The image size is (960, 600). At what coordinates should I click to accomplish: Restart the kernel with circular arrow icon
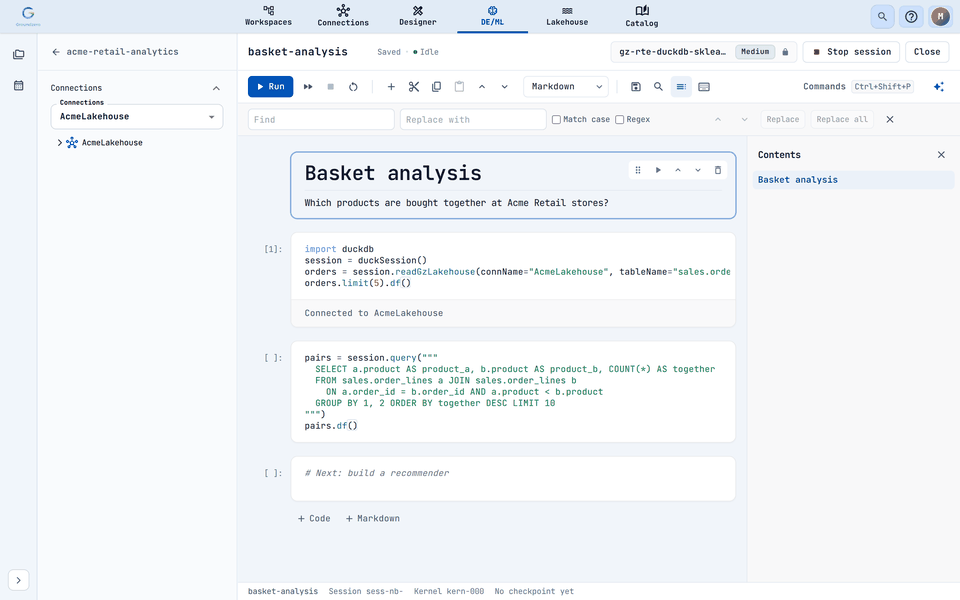353,87
